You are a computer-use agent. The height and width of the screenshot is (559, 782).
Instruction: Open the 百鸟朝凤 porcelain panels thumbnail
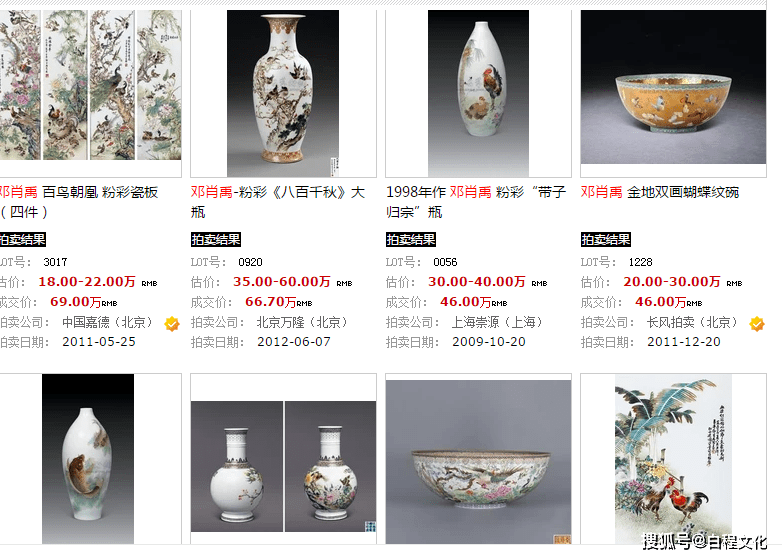point(90,85)
